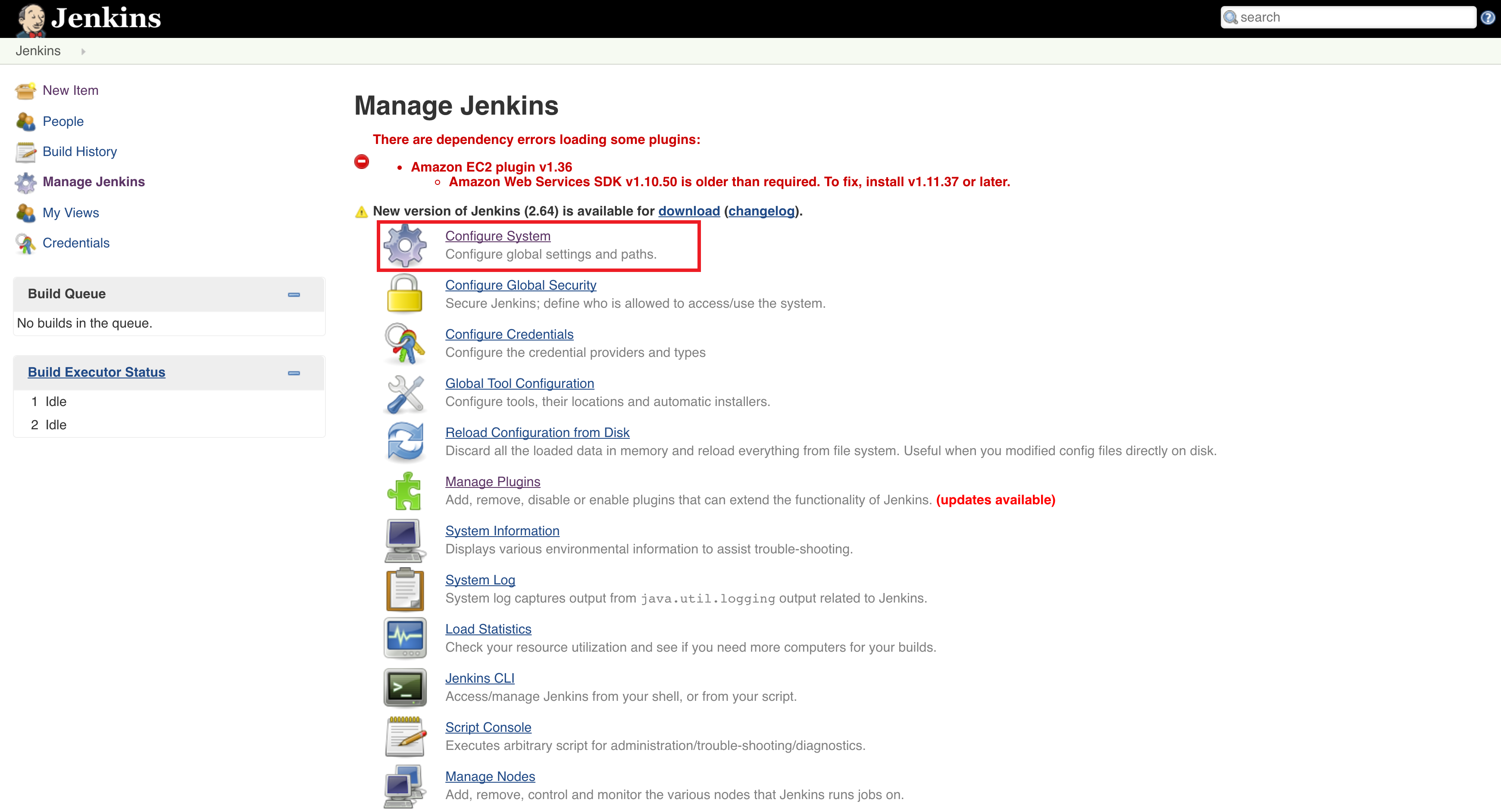Click the padlock icon for Global Security
This screenshot has width=1501, height=812.
pos(405,294)
